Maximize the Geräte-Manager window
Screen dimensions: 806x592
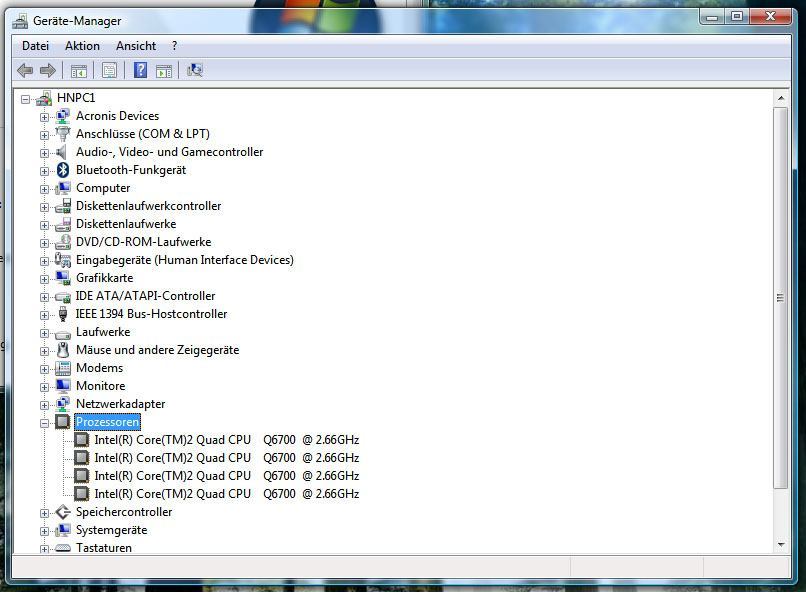pyautogui.click(x=737, y=17)
